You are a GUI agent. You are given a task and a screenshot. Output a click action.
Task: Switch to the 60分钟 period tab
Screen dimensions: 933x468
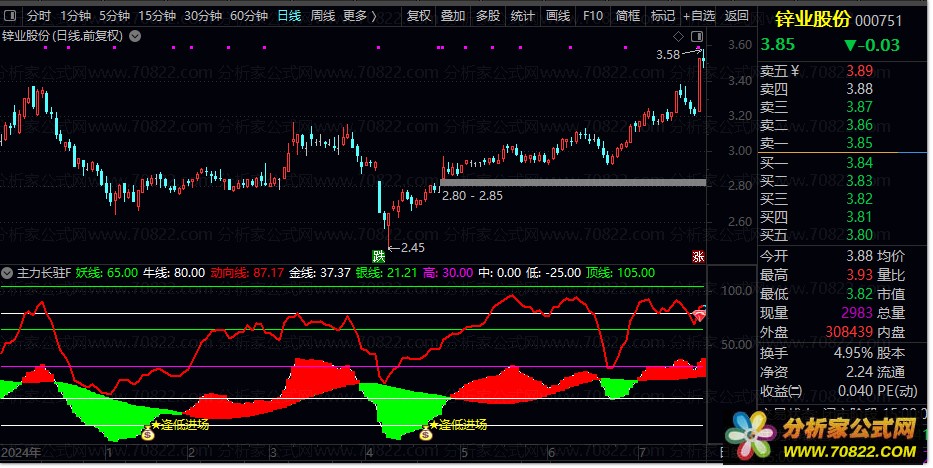point(248,16)
